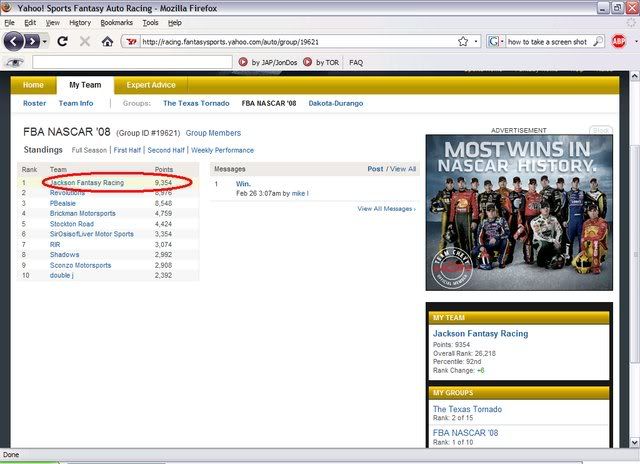Open the Group Members link
The height and width of the screenshot is (464, 640).
tap(213, 133)
